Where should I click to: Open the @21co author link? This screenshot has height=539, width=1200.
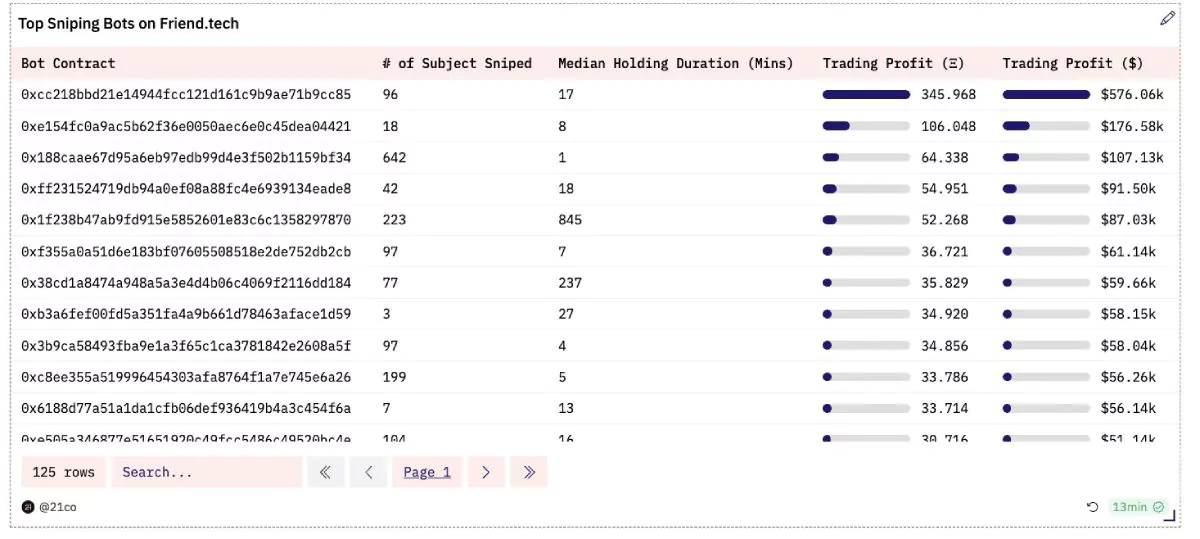pos(58,507)
